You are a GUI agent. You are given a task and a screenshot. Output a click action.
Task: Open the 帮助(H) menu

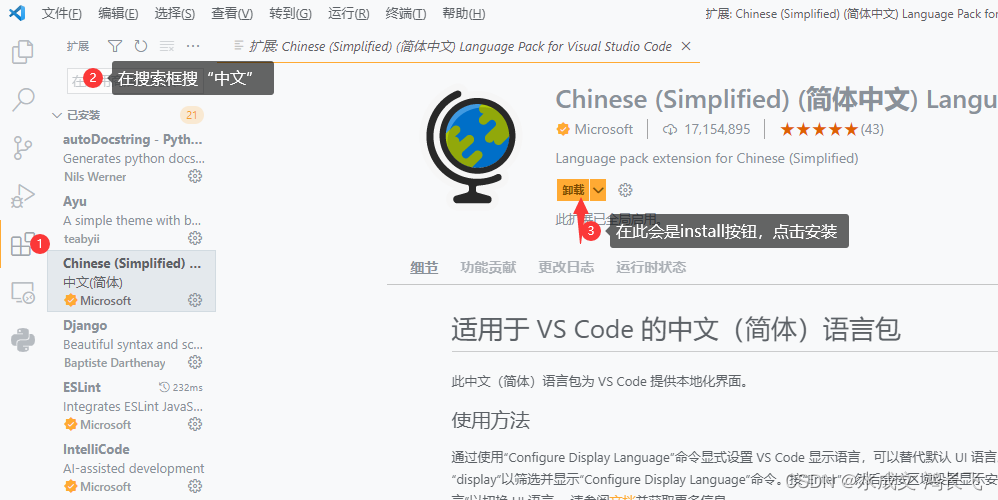(x=463, y=13)
